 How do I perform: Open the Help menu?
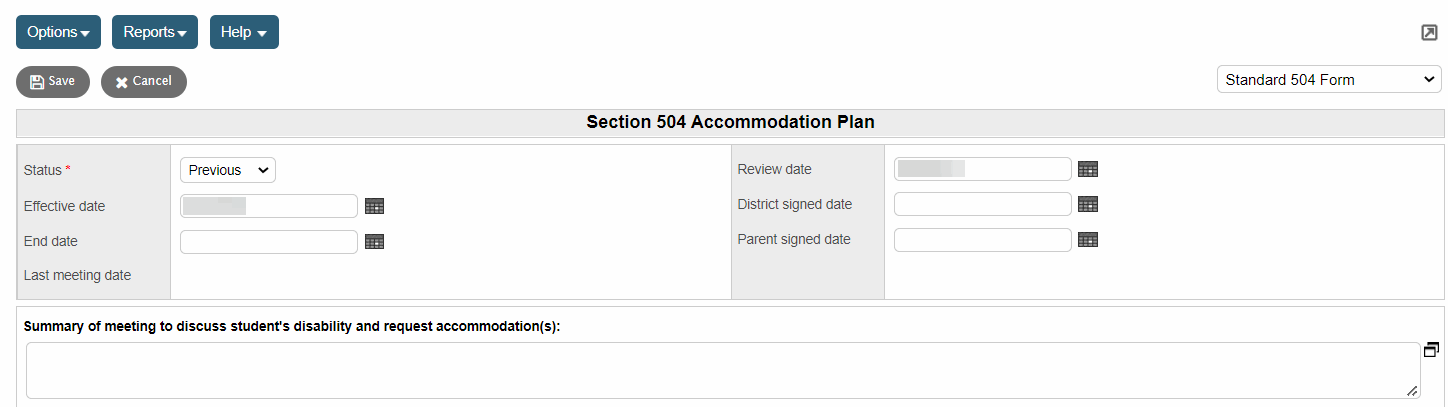244,32
